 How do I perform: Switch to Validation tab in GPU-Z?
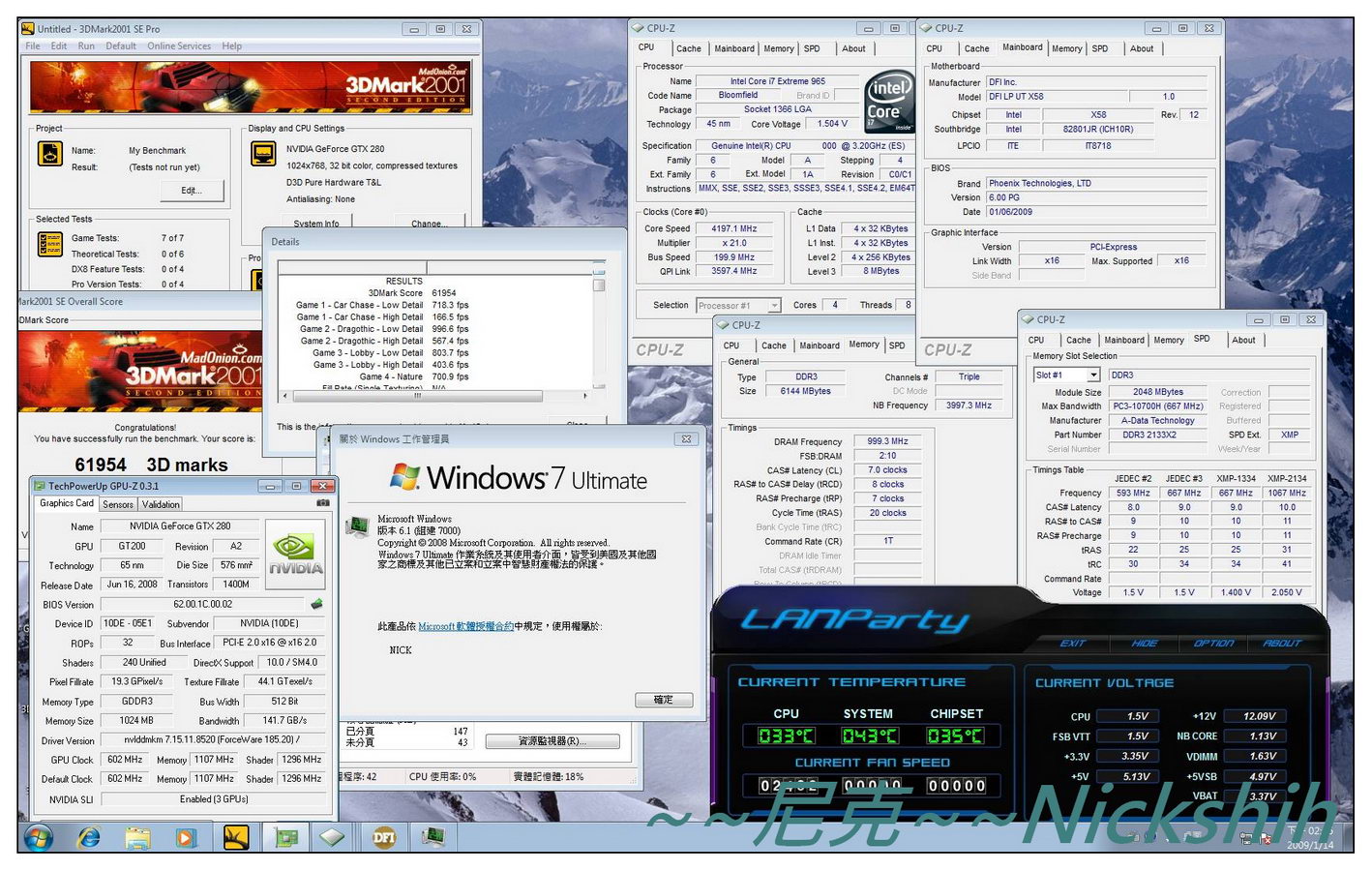(161, 504)
